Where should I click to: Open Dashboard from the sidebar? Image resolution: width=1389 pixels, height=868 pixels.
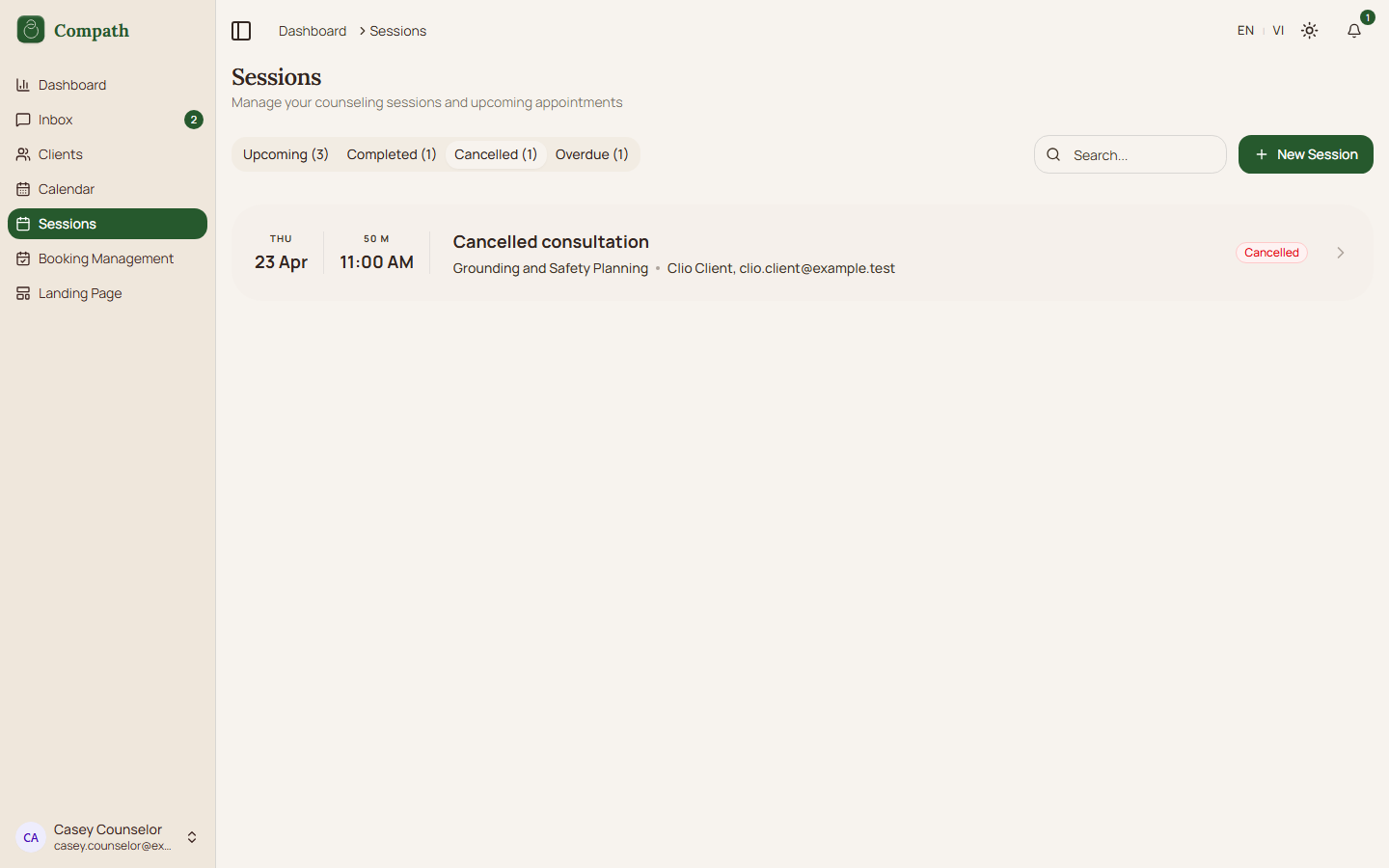(x=72, y=85)
